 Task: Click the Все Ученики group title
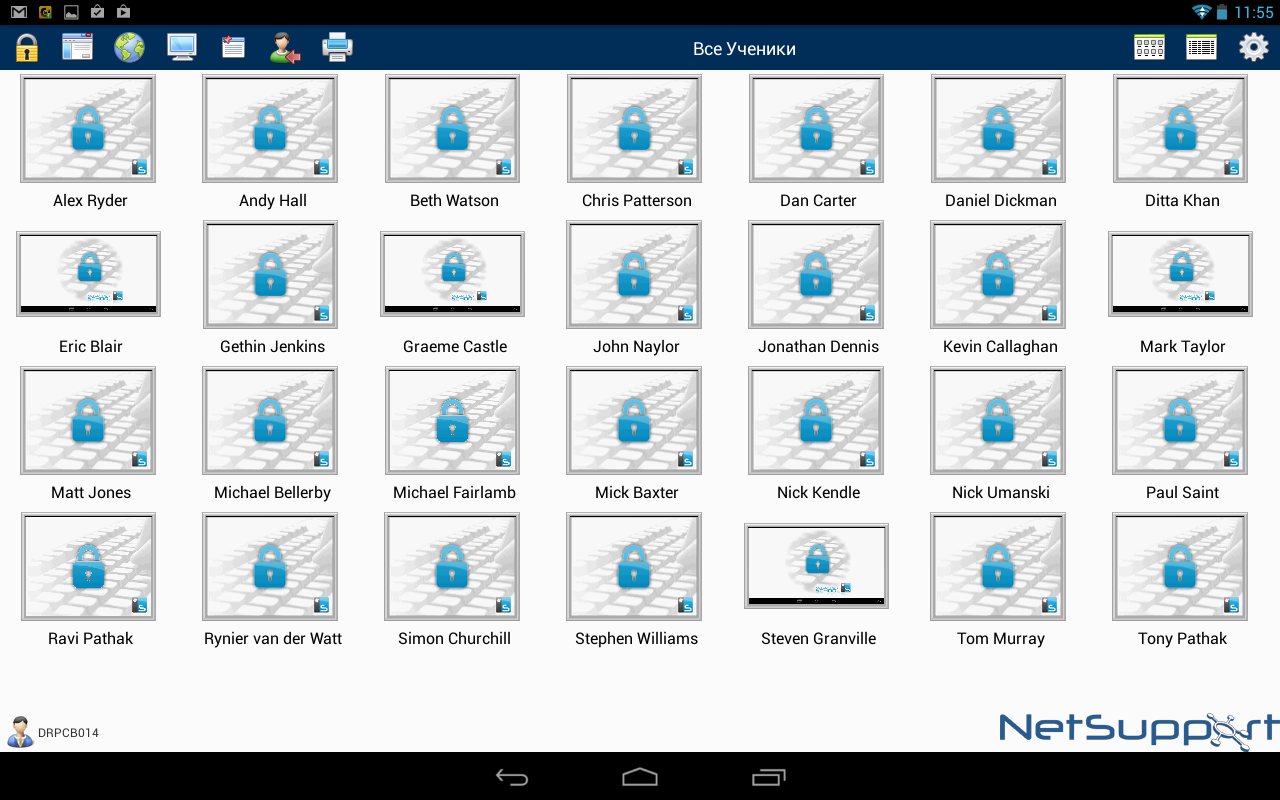[x=744, y=49]
